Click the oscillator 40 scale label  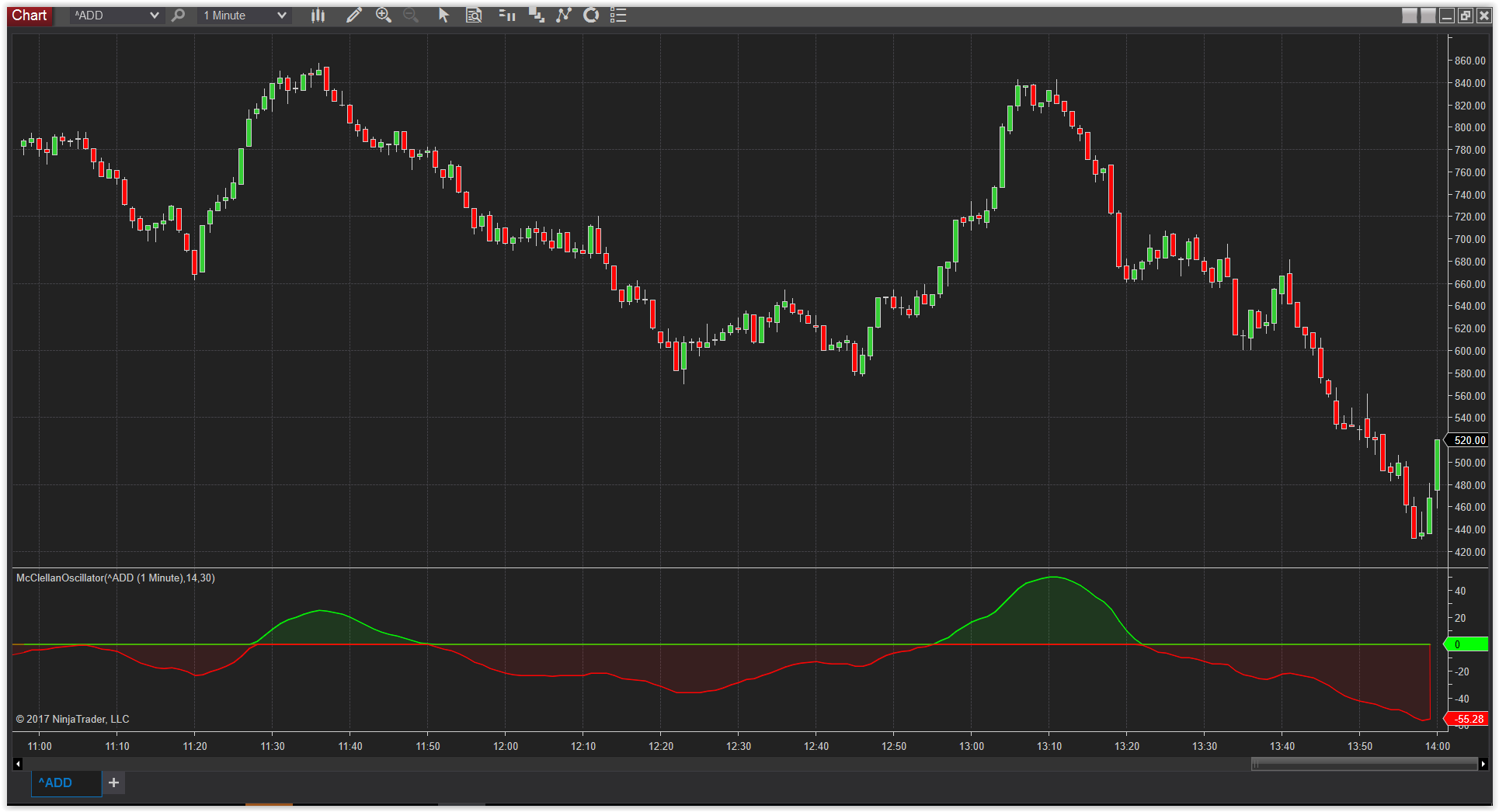point(1460,591)
